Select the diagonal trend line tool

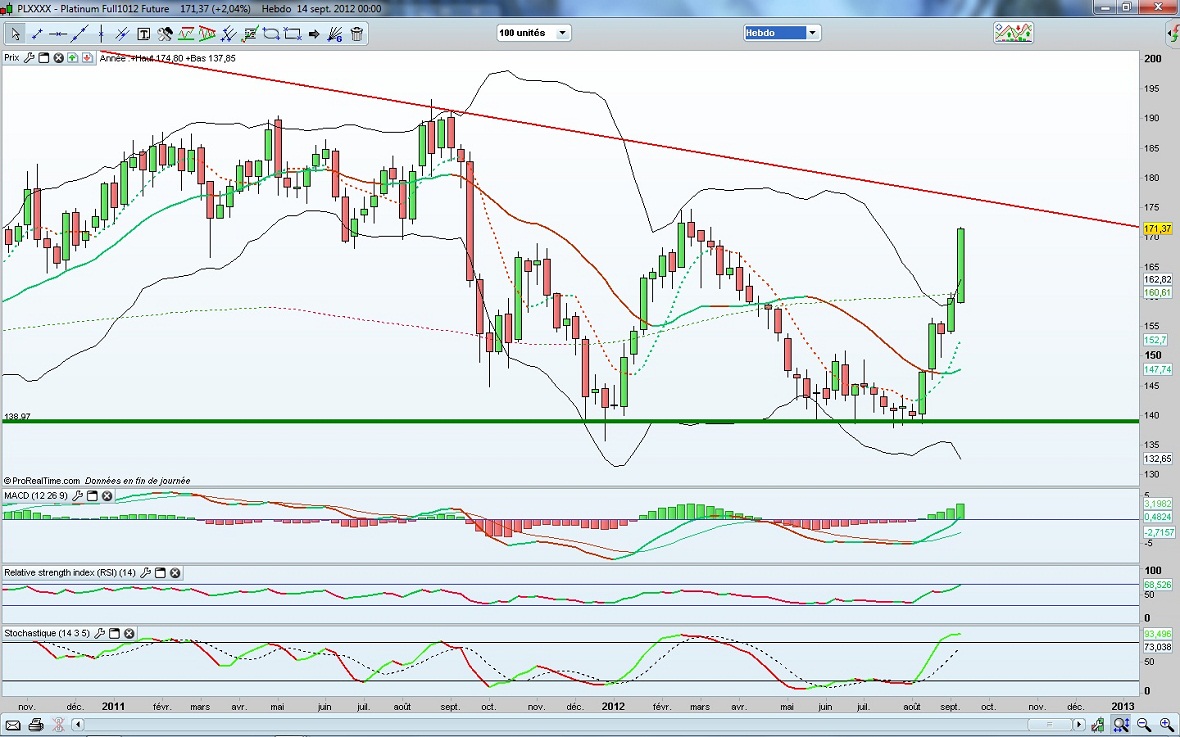[x=79, y=34]
